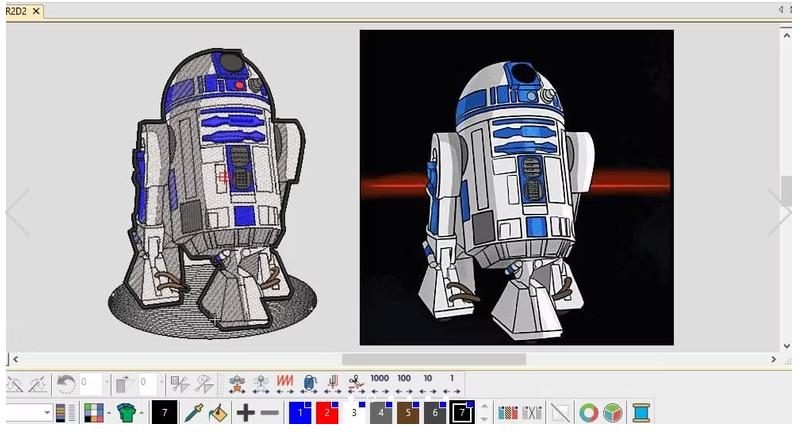Click the first input field showing 0

[91, 383]
